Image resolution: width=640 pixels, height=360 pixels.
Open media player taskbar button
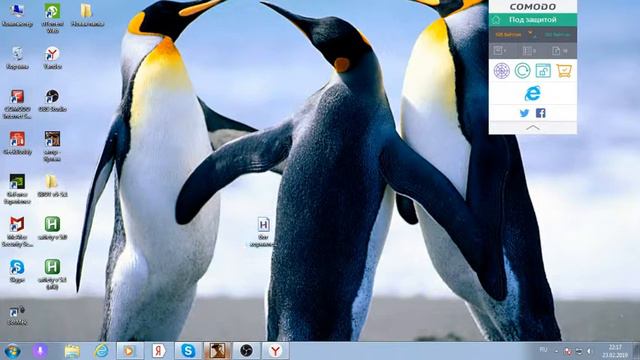pos(130,351)
